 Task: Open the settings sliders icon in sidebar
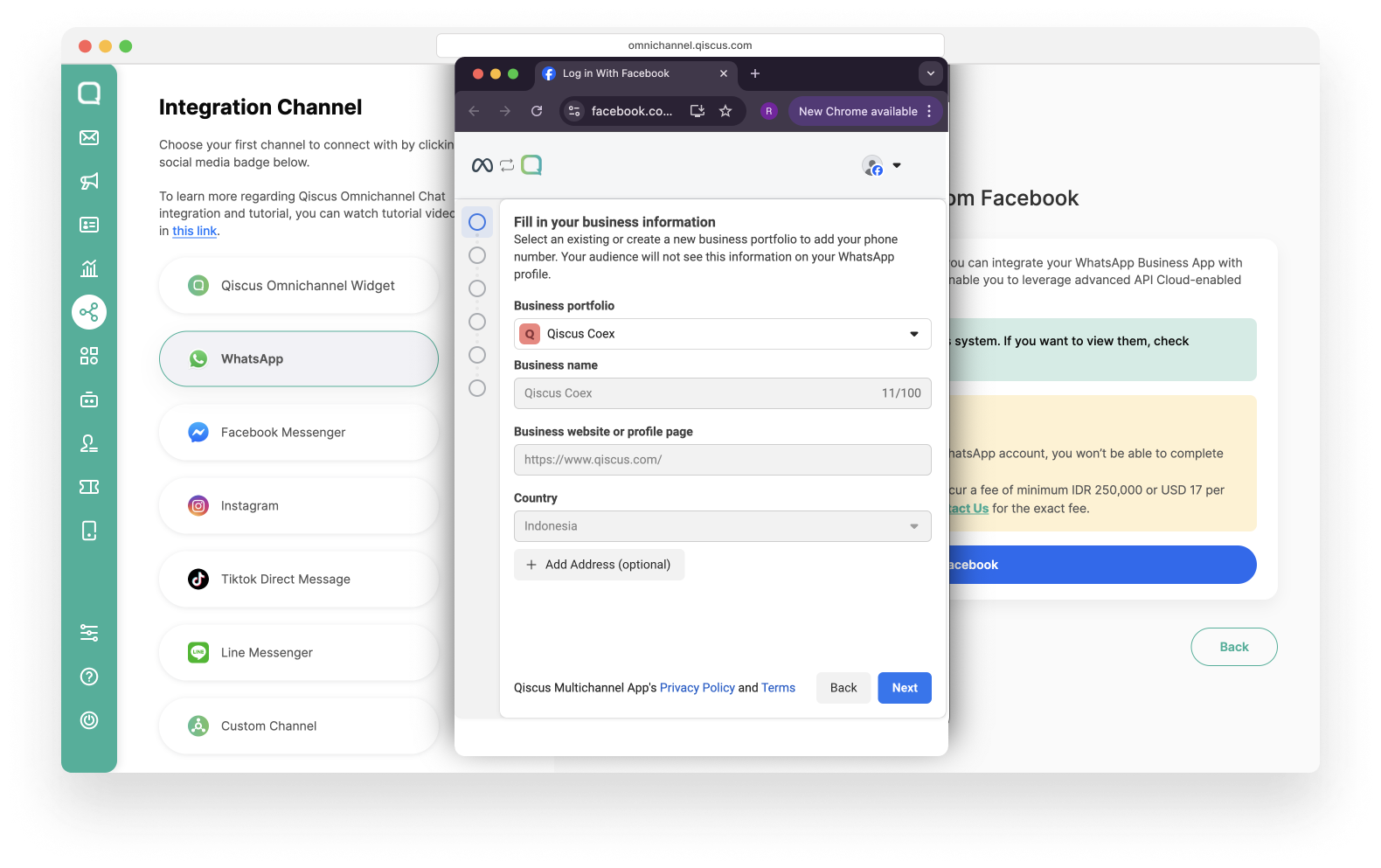click(89, 633)
